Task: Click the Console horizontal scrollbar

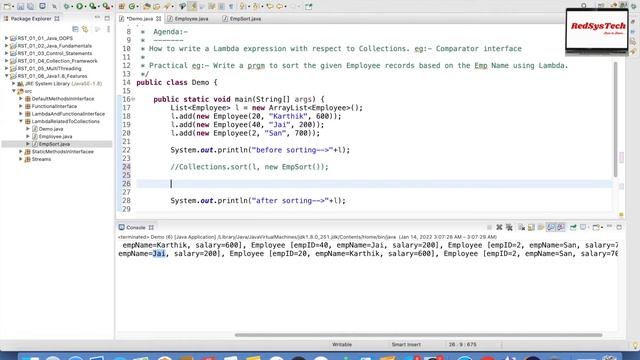Action: point(418,335)
